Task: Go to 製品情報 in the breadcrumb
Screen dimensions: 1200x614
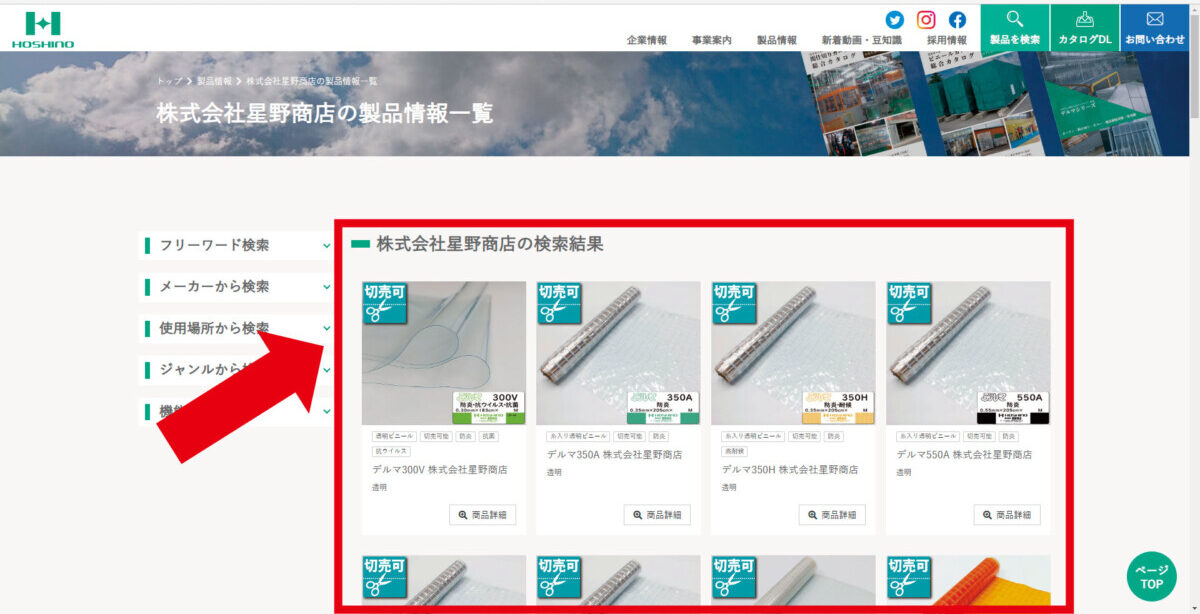Action: pyautogui.click(x=214, y=81)
